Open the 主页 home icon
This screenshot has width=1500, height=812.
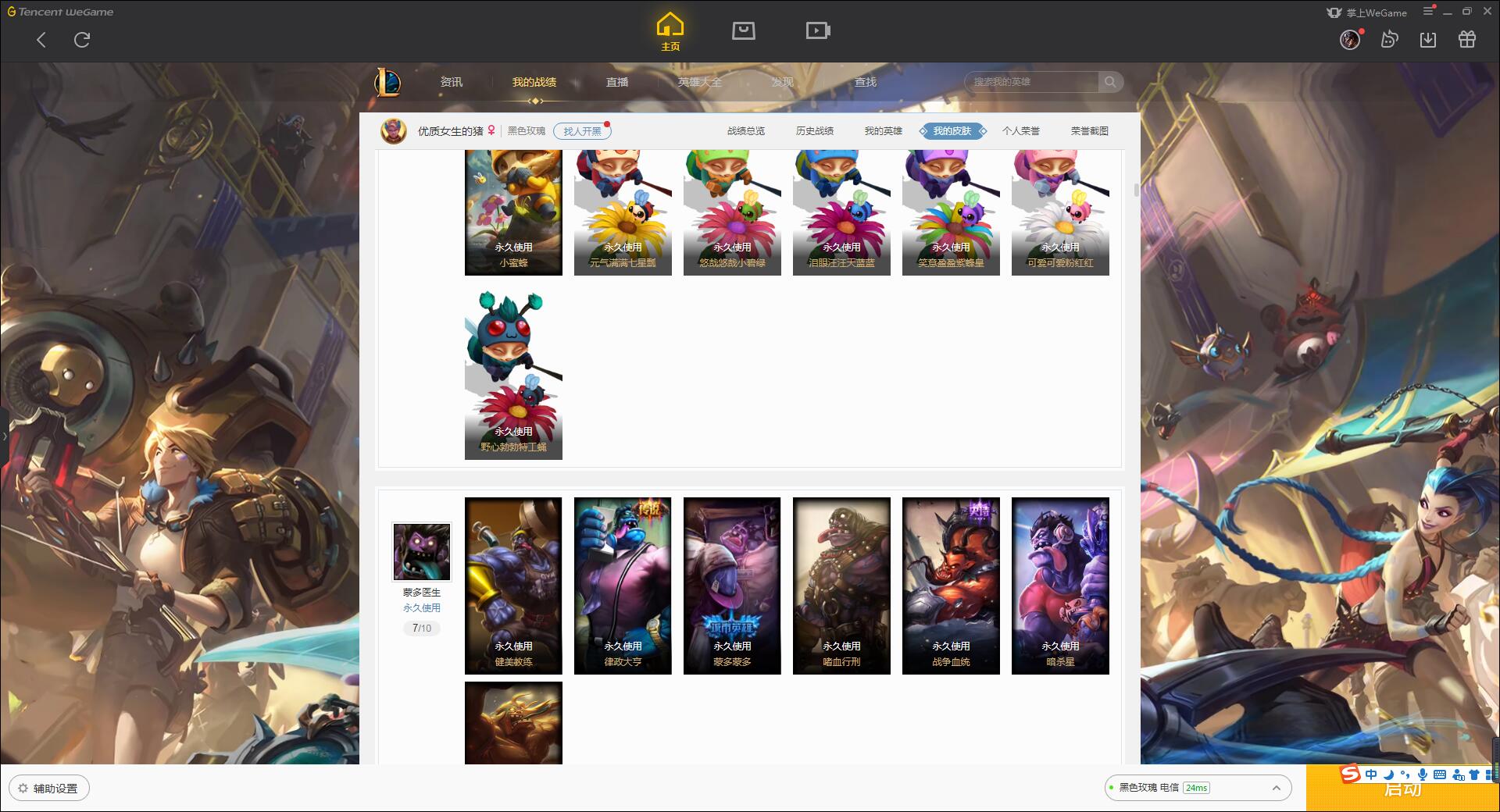[670, 31]
